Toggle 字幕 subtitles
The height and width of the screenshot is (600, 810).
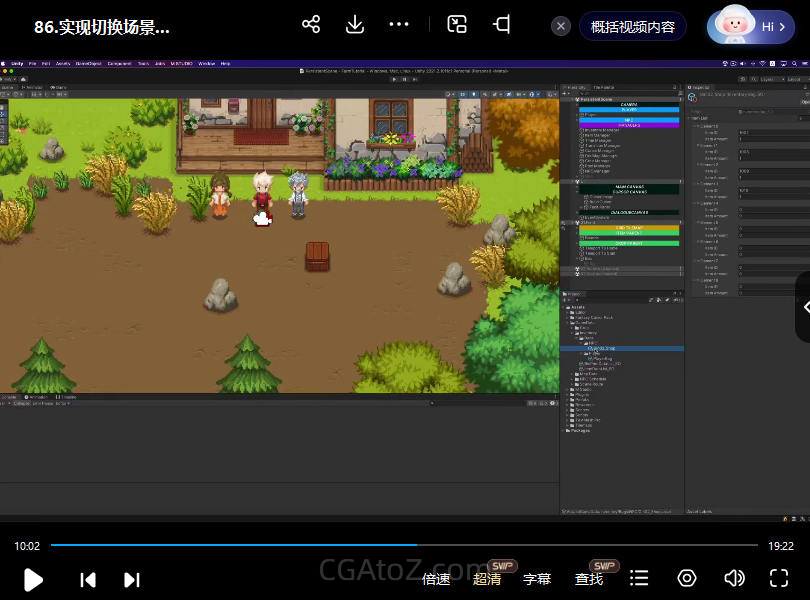(537, 579)
